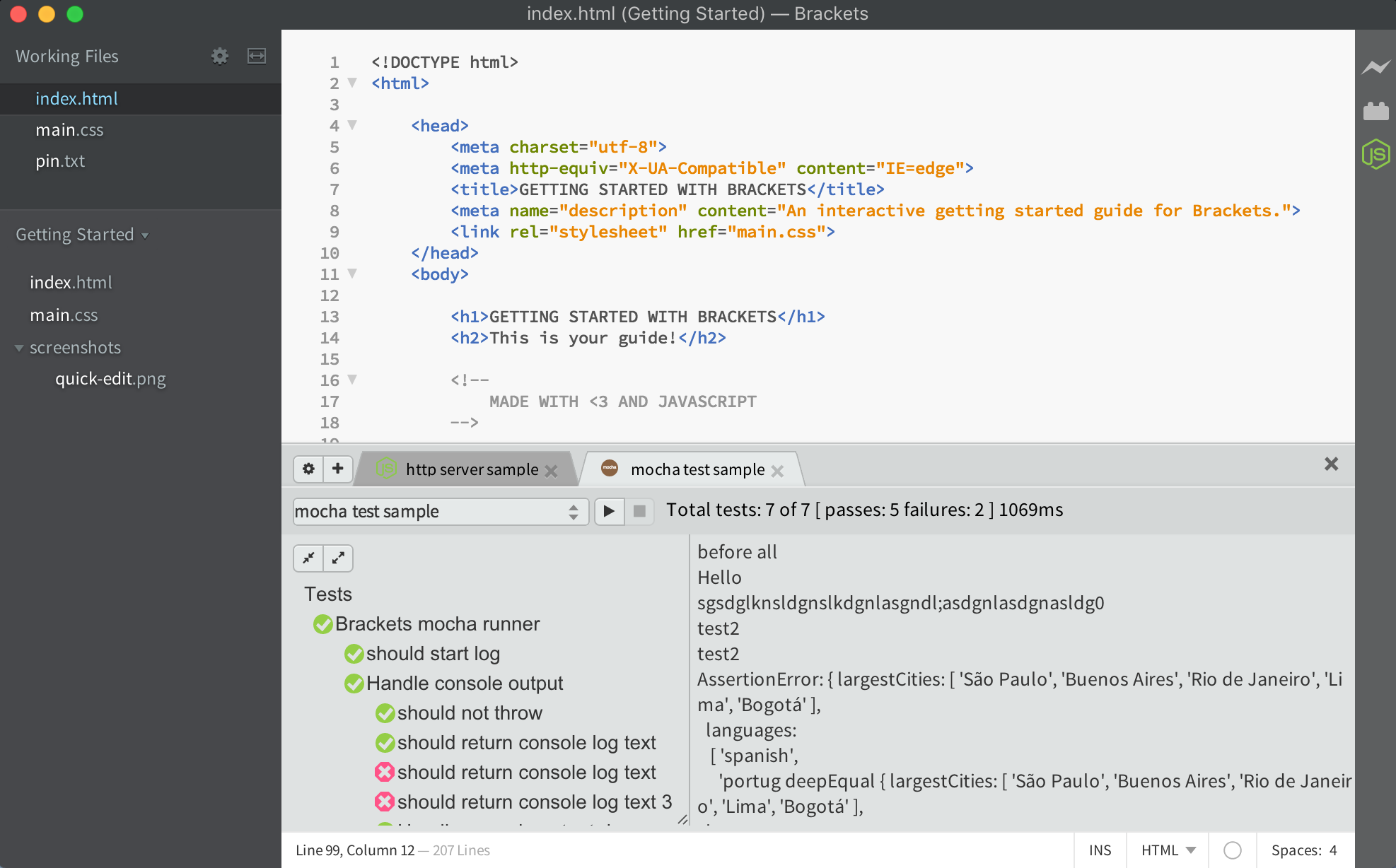Click the Node.js panel icon

point(1375,154)
